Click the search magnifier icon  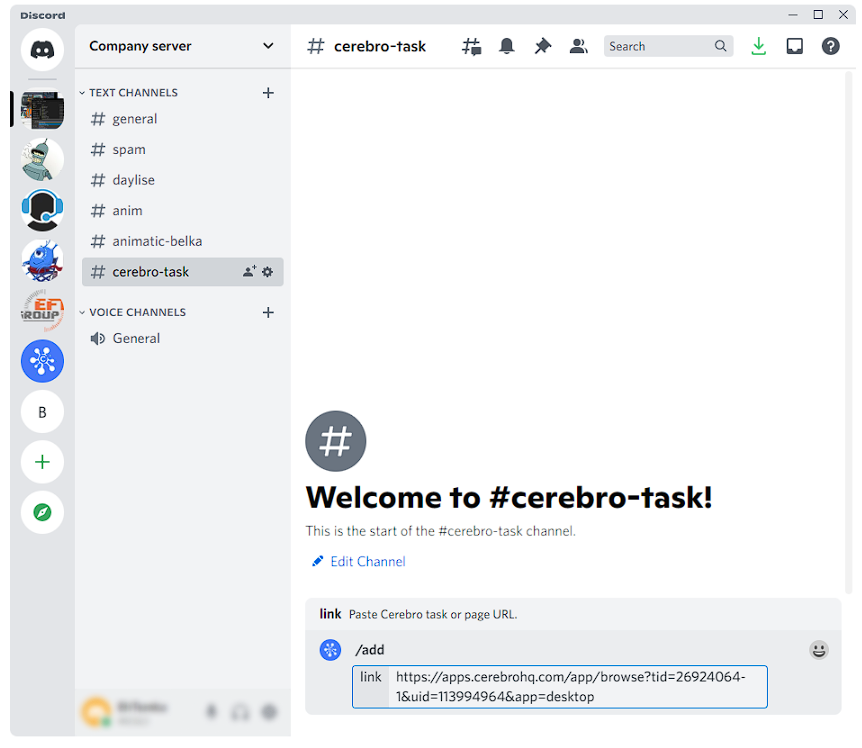point(720,46)
